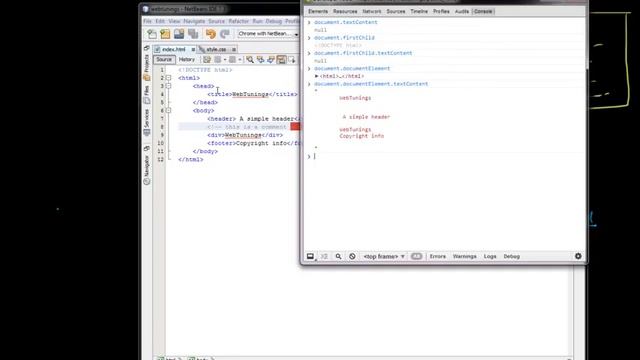
Task: Expand the <html>…</html> node in console output
Action: (x=316, y=76)
